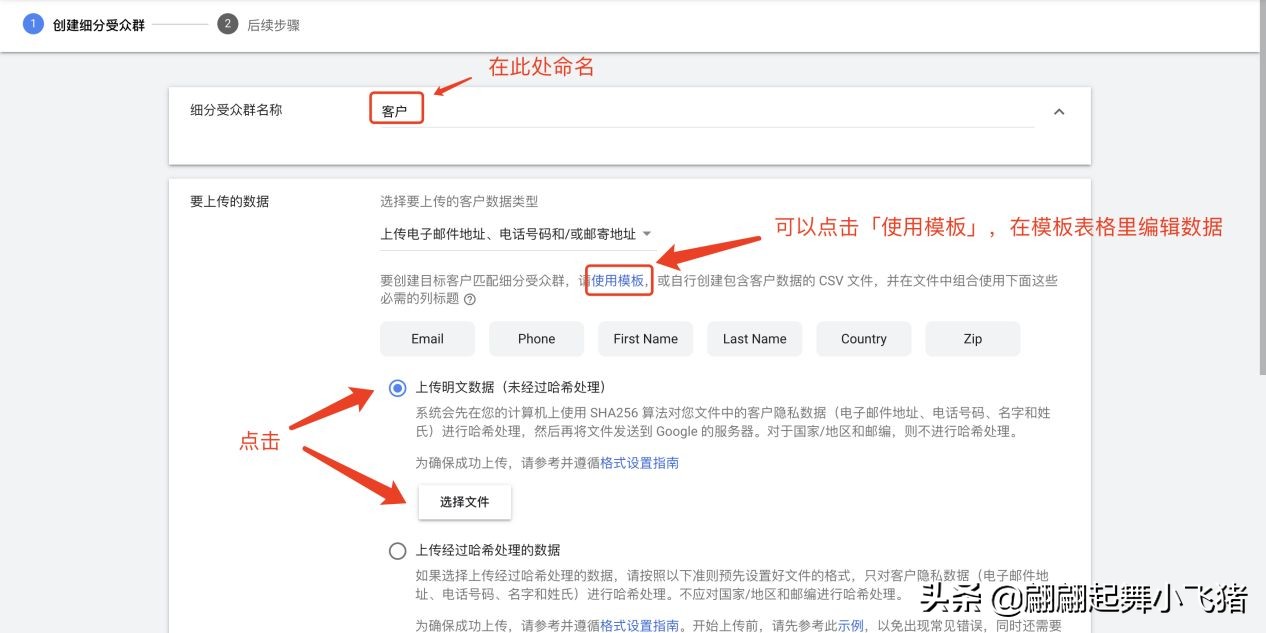Select the 上传明文数据 radio button

398,387
